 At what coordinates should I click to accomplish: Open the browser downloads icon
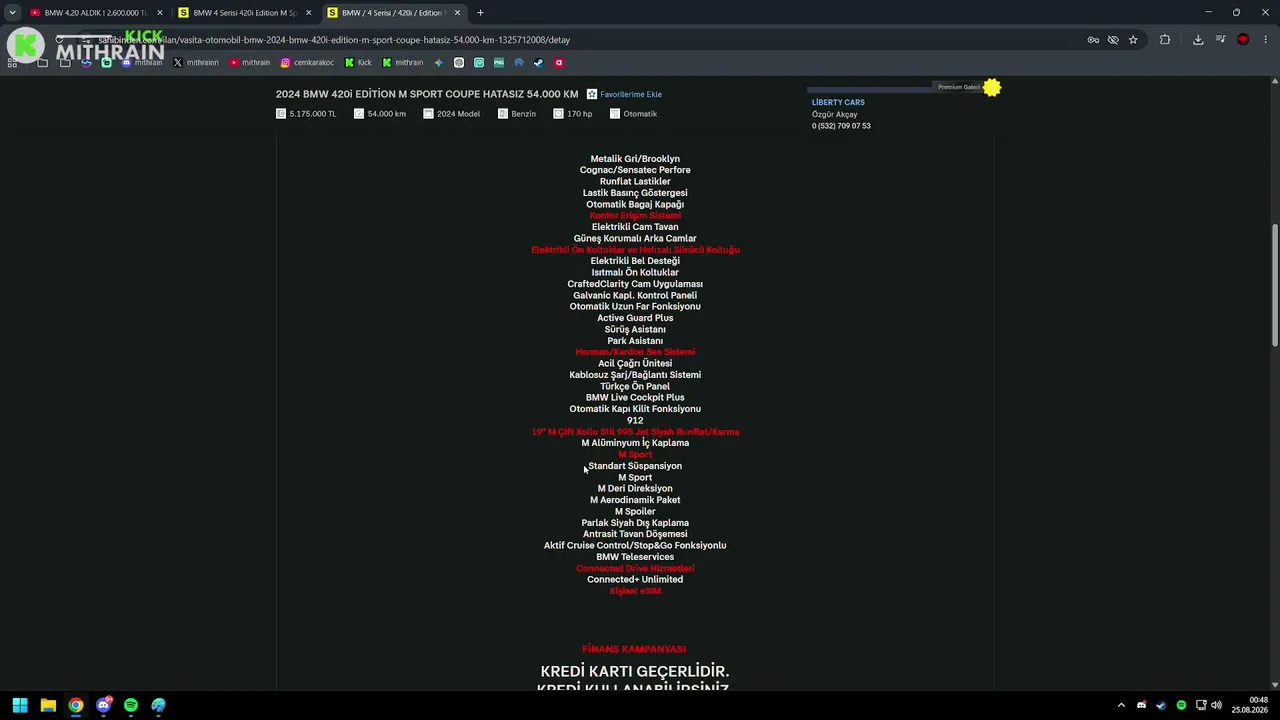(1198, 40)
